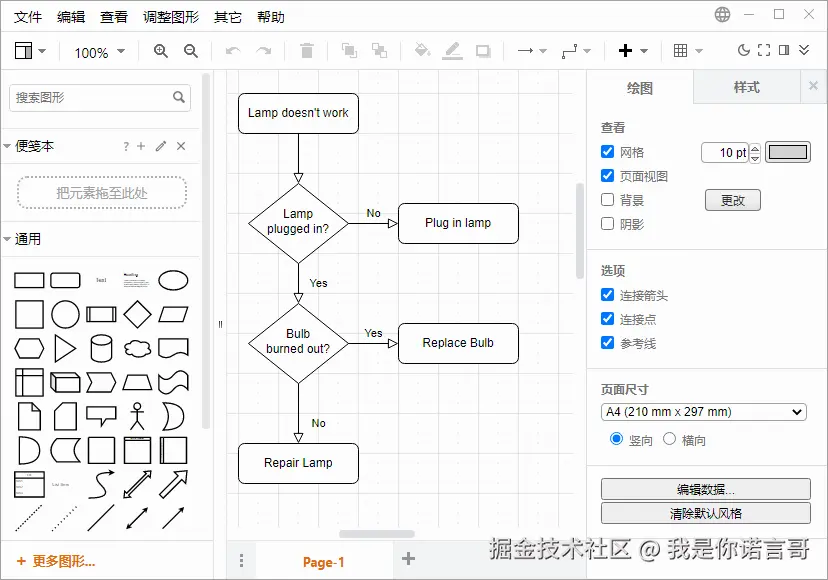Toggle the 网格 grid checkbox
828x580 pixels.
click(x=607, y=152)
